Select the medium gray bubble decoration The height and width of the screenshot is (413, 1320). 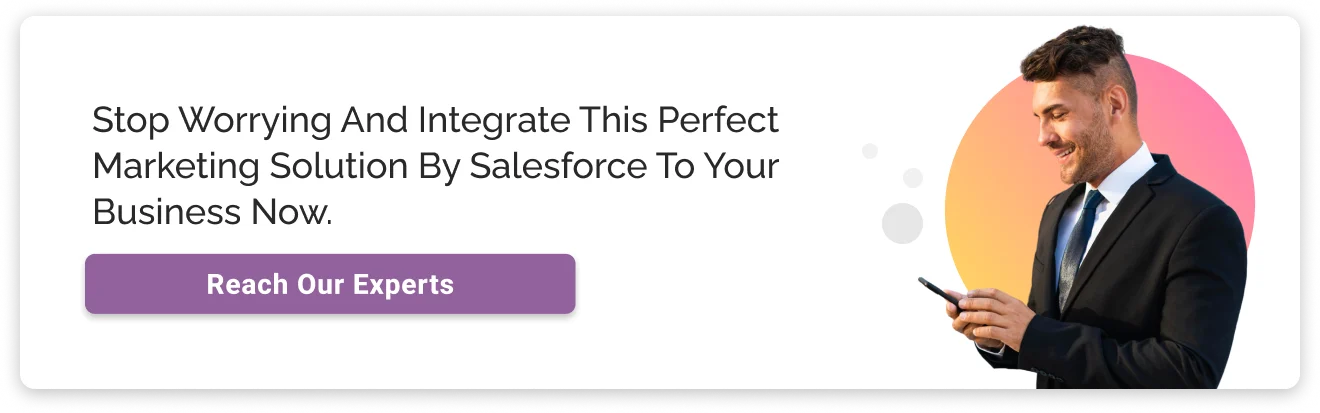[913, 178]
